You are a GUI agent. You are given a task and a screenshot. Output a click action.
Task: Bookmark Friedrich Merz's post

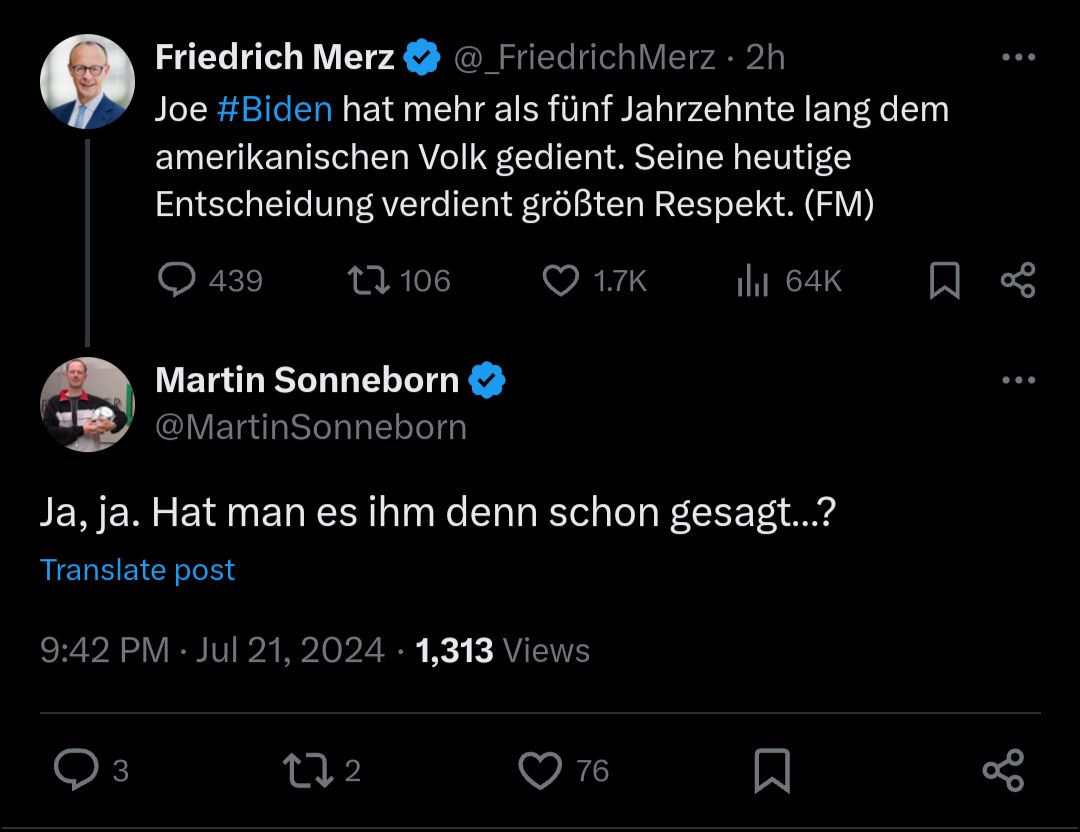pyautogui.click(x=944, y=281)
